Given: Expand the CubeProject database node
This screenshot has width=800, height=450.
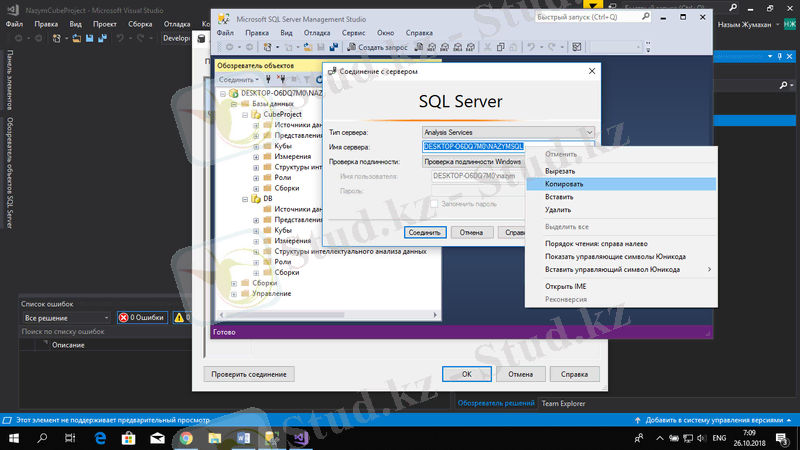Looking at the screenshot, I should point(244,114).
